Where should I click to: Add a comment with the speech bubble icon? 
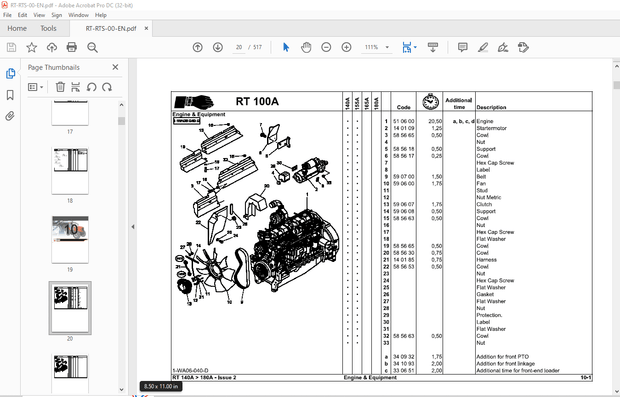[462, 47]
